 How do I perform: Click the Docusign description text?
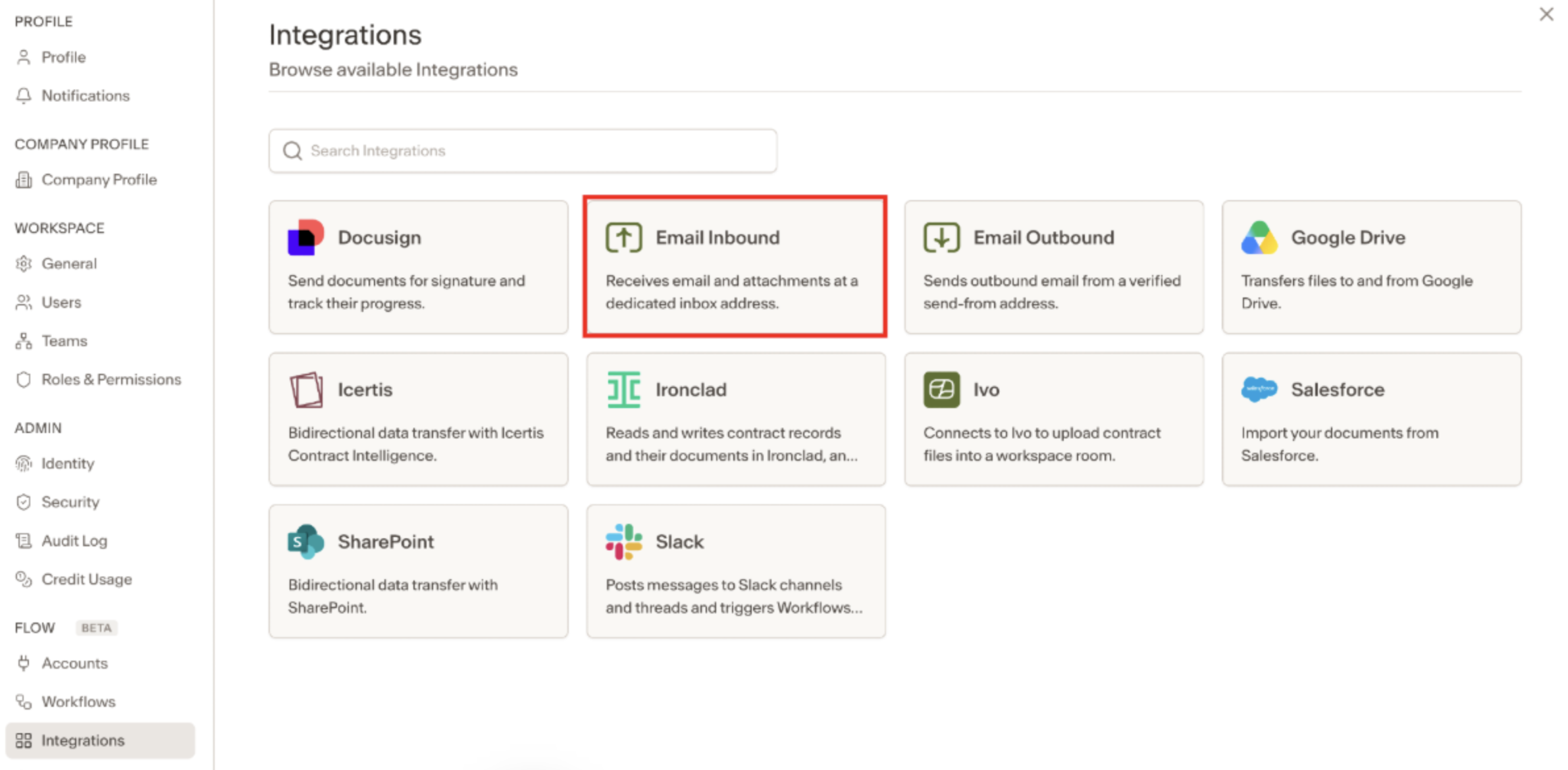point(406,292)
